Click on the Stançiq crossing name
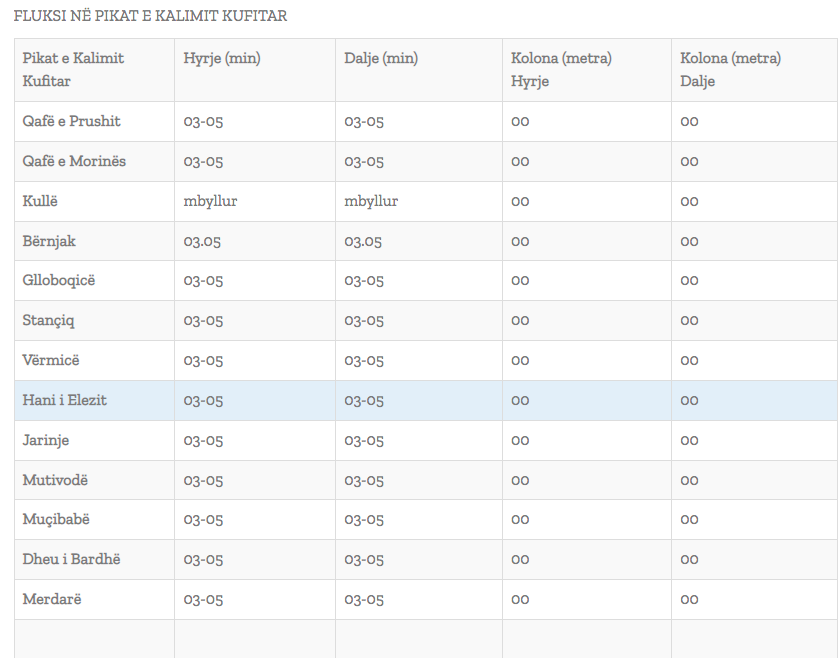Screen dimensions: 840x658 tap(49, 320)
